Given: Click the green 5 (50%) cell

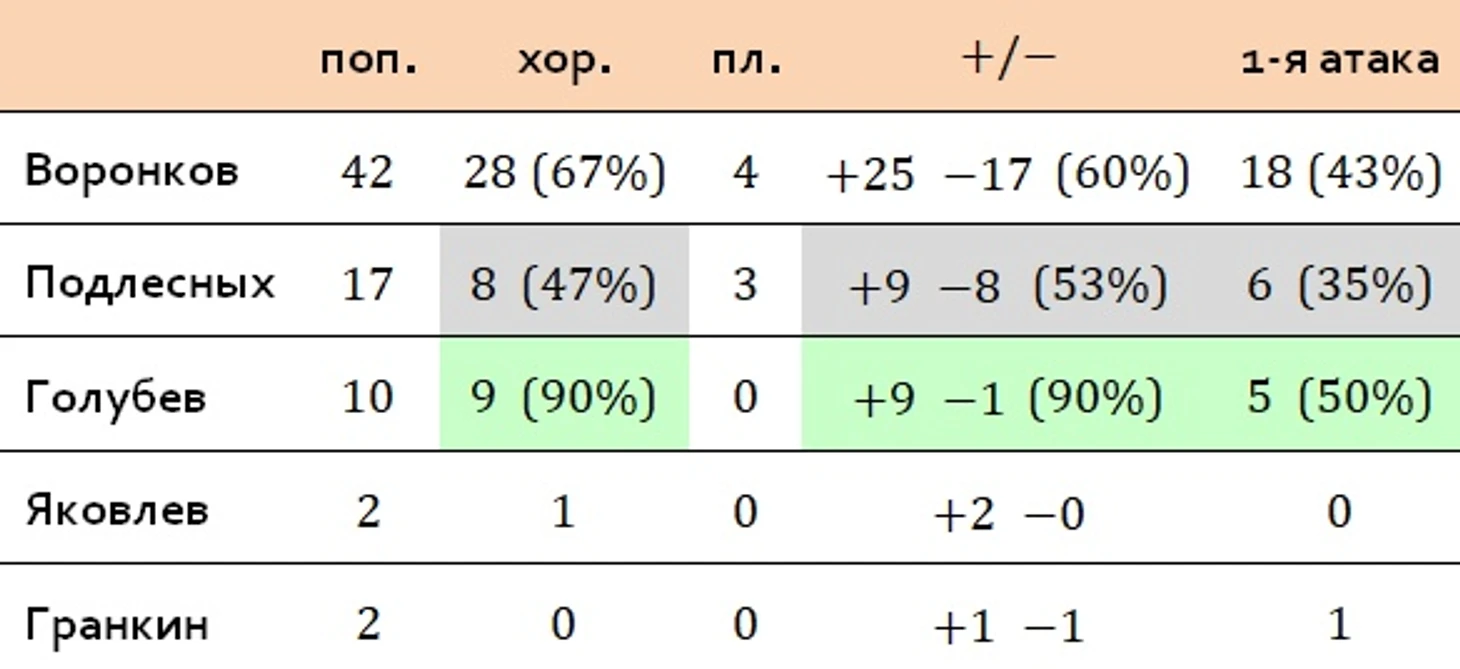Looking at the screenshot, I should [1338, 393].
